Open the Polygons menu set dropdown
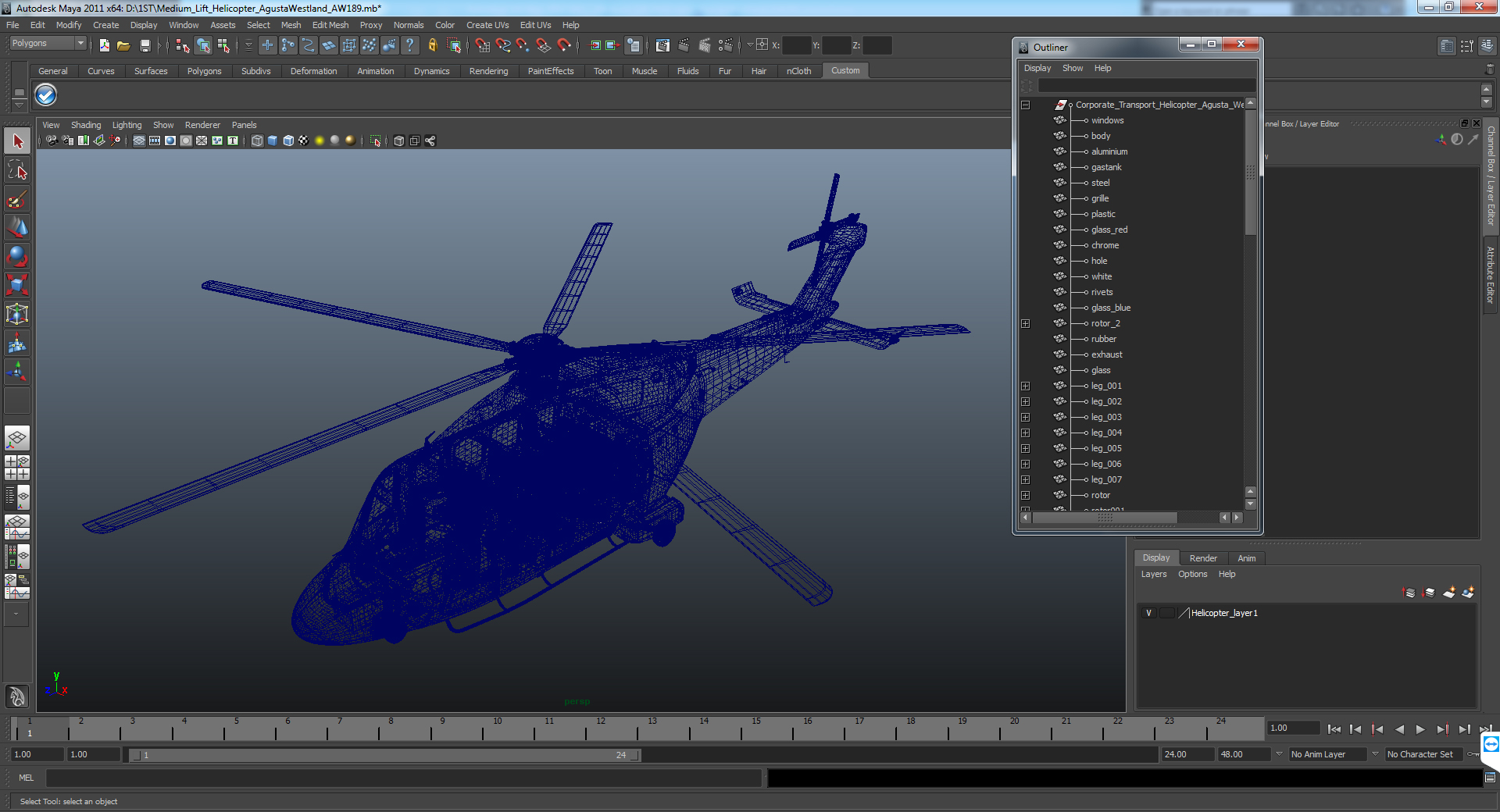The width and height of the screenshot is (1500, 812). click(x=48, y=44)
